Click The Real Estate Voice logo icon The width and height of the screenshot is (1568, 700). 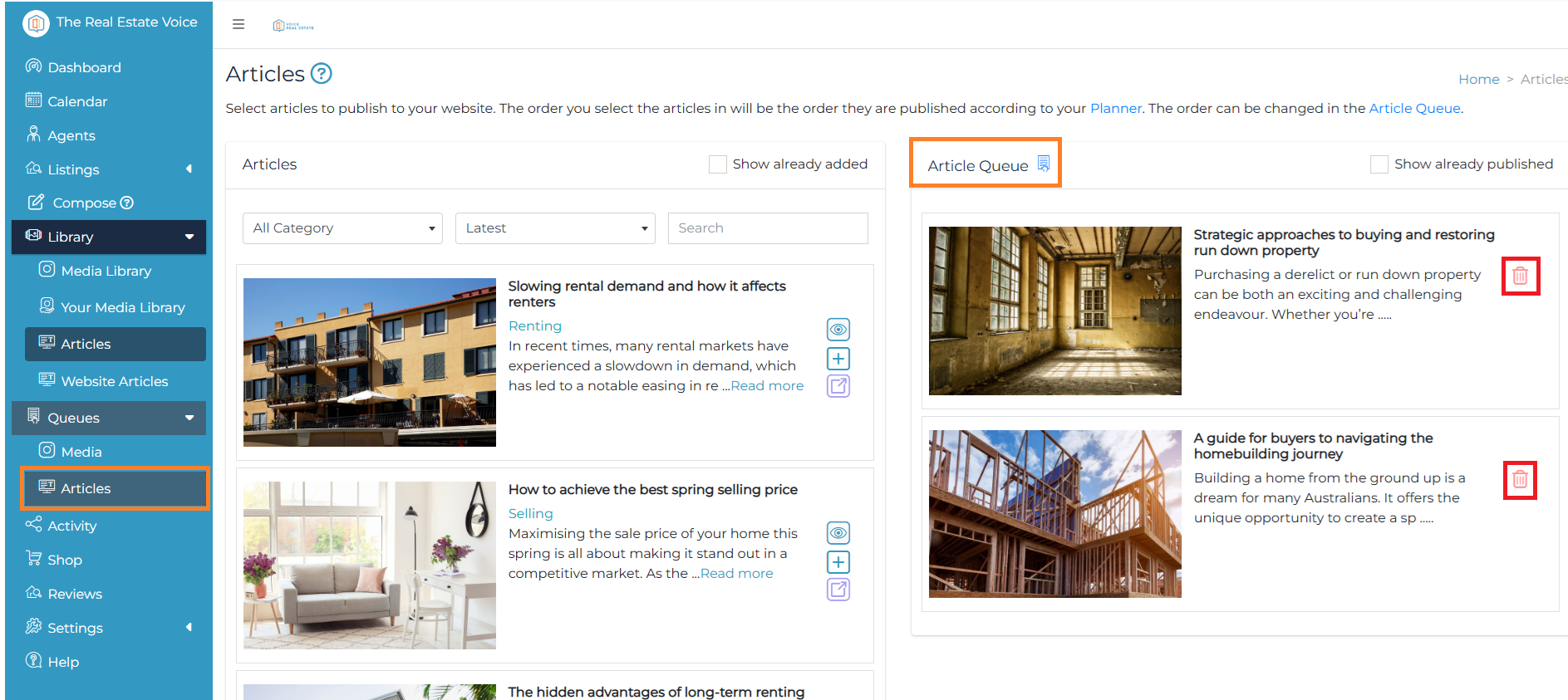[x=36, y=23]
